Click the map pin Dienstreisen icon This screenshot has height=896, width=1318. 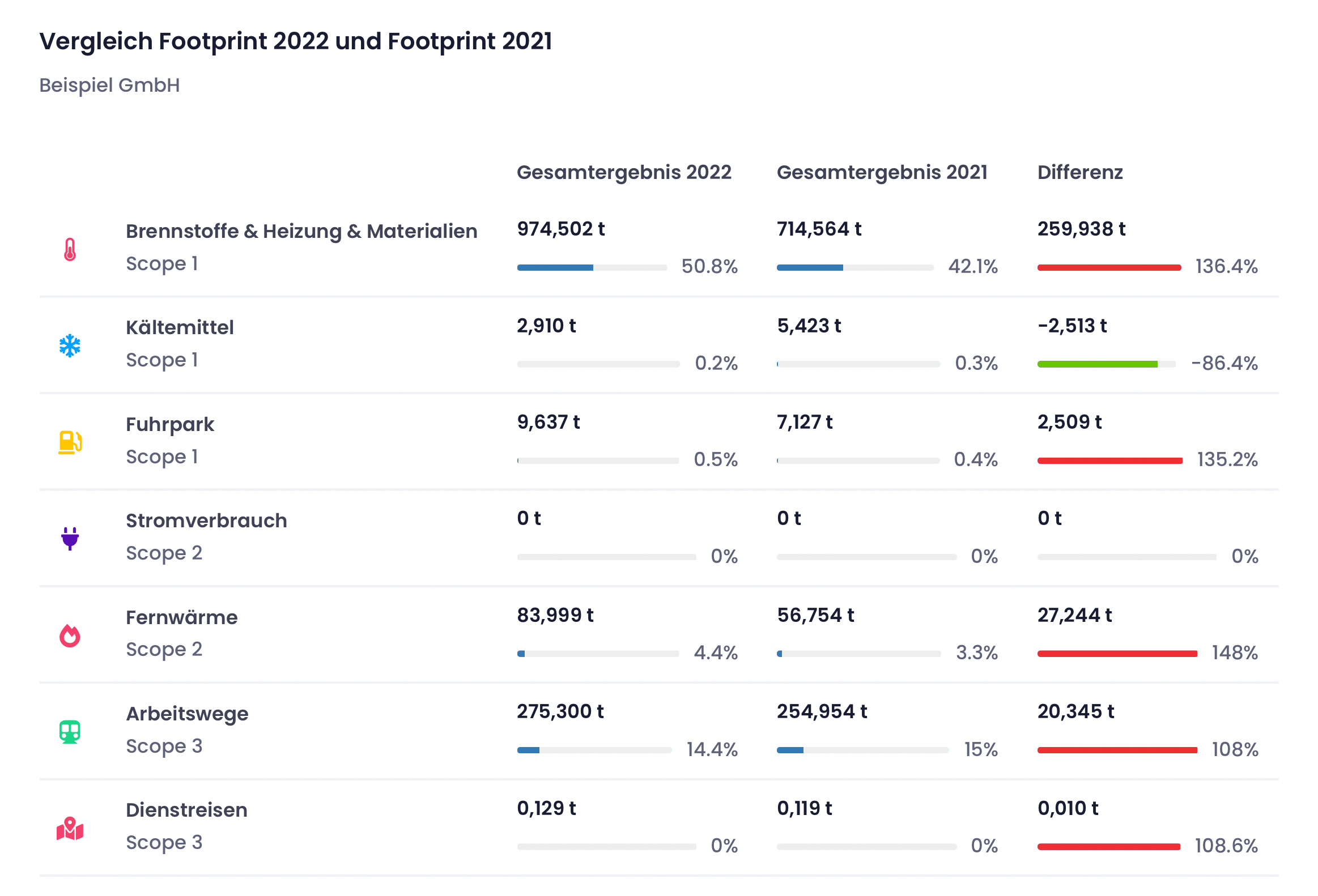tap(70, 829)
